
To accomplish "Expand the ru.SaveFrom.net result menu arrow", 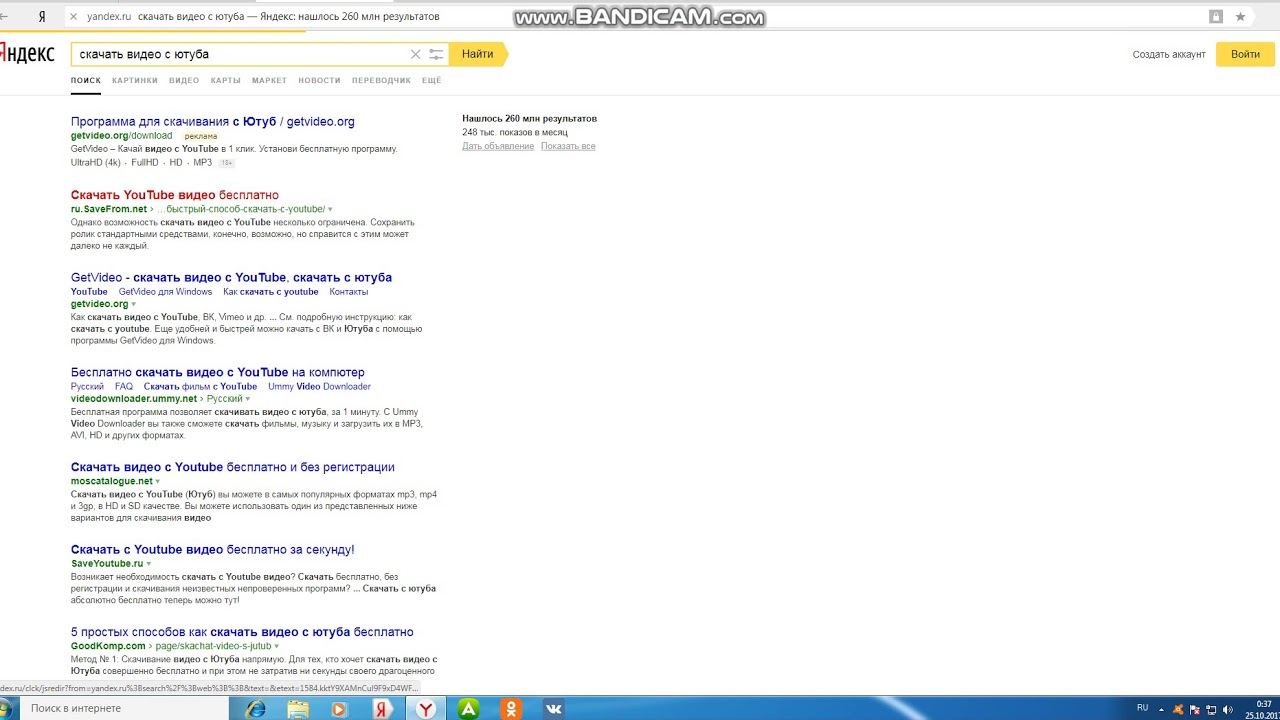I will click(330, 210).
